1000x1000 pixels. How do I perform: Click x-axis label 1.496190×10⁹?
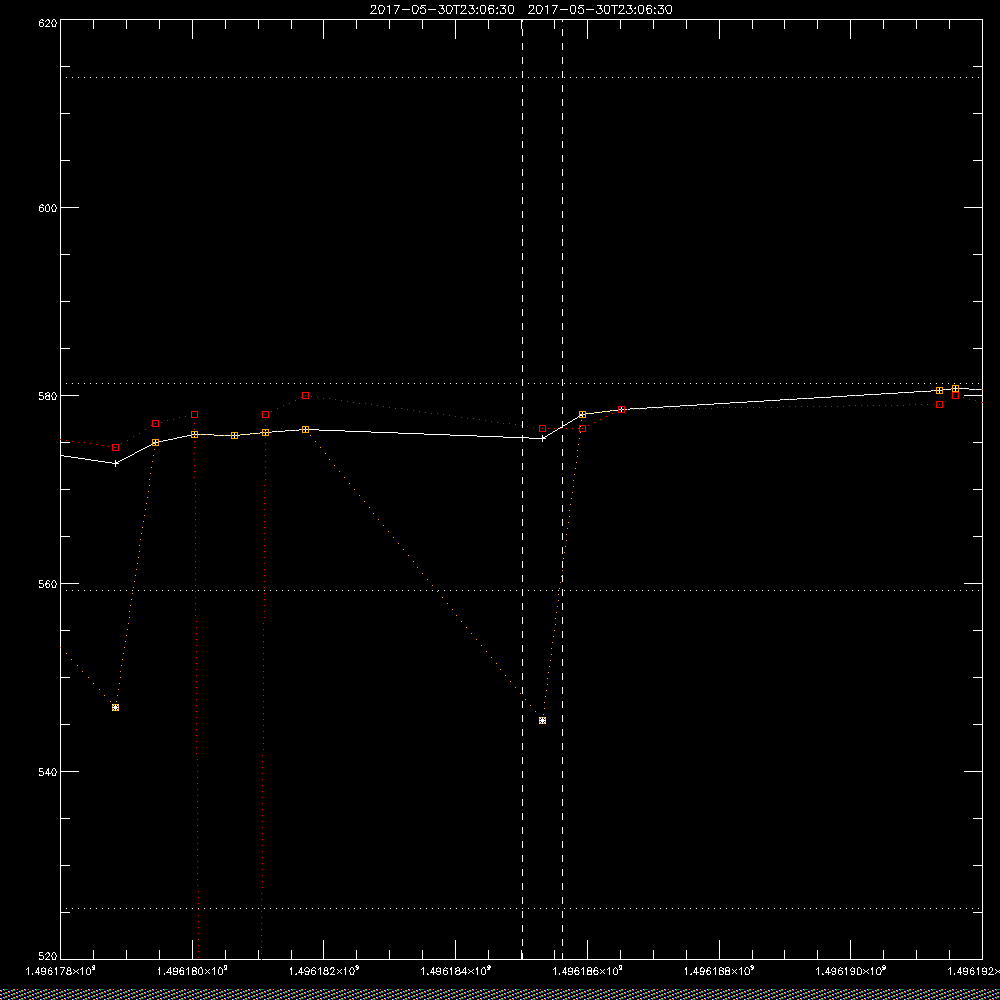click(851, 971)
